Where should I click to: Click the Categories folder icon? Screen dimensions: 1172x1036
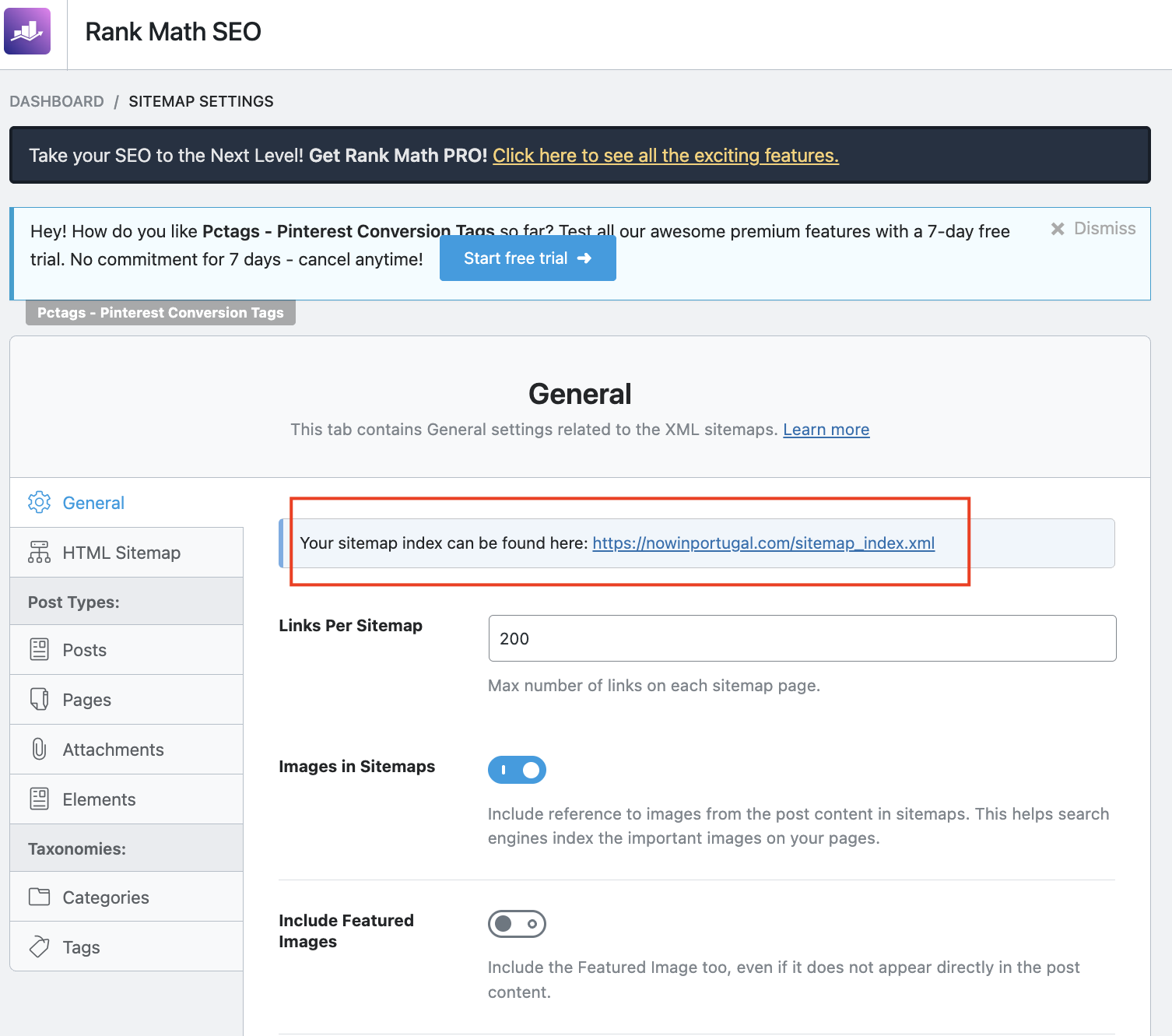click(39, 897)
